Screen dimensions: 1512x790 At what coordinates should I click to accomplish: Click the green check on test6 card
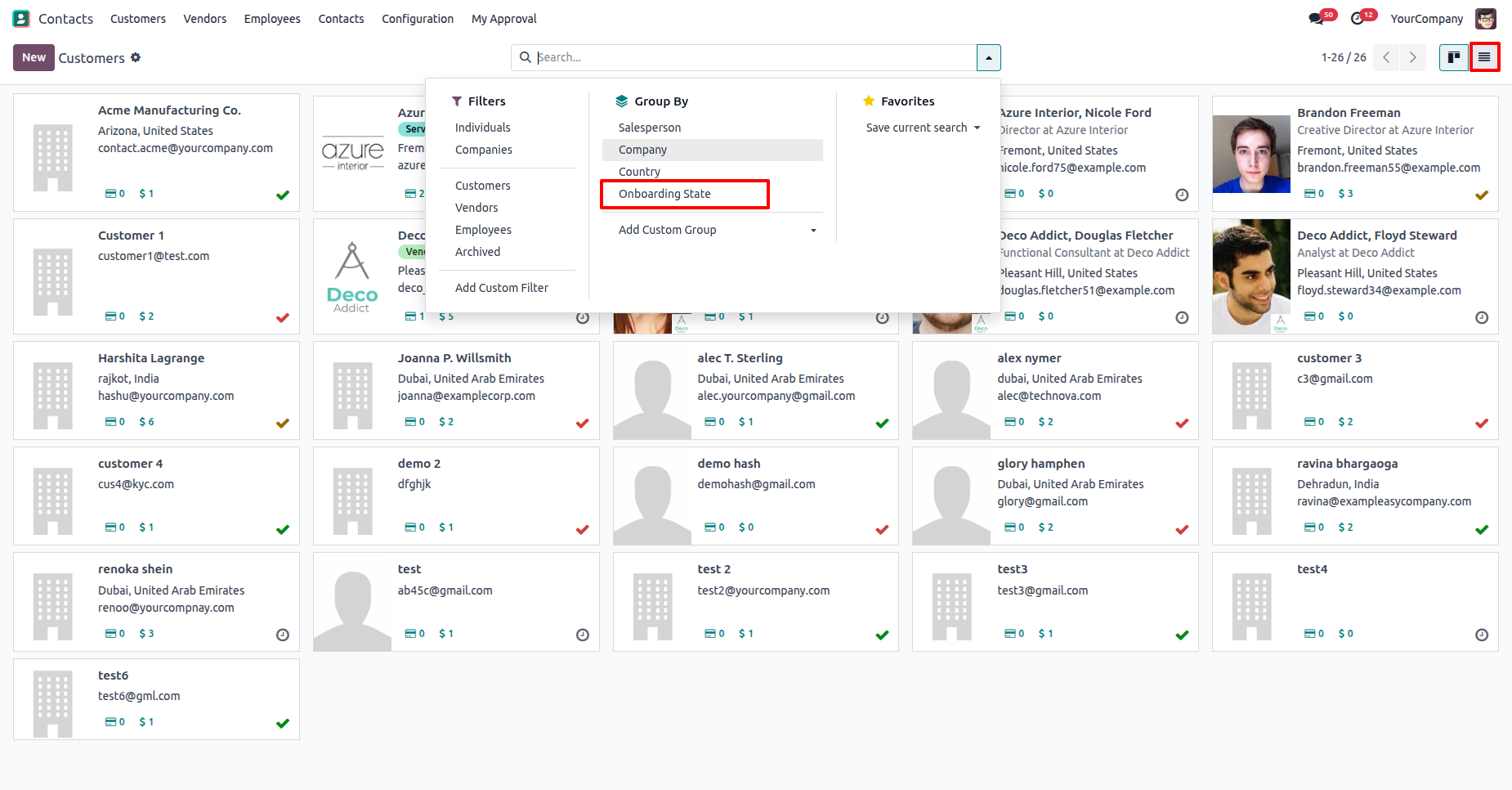[x=283, y=723]
